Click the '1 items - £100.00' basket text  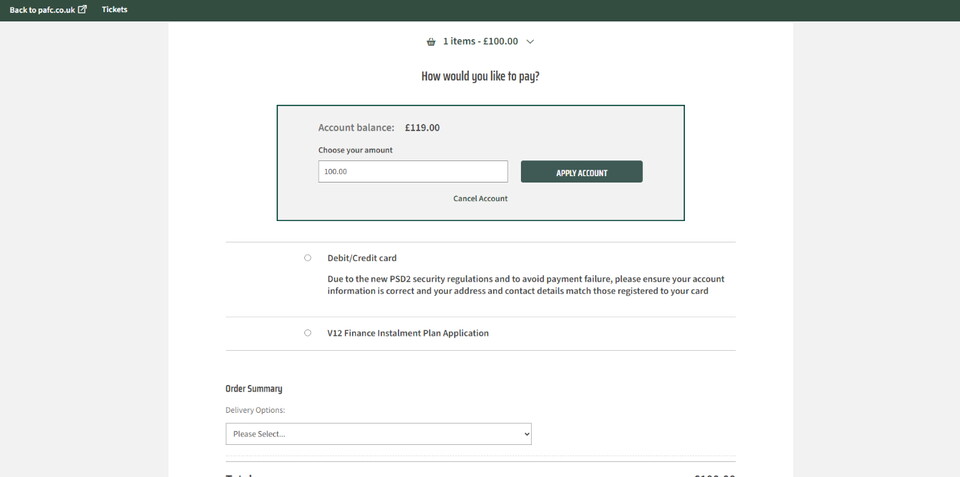pyautogui.click(x=481, y=42)
